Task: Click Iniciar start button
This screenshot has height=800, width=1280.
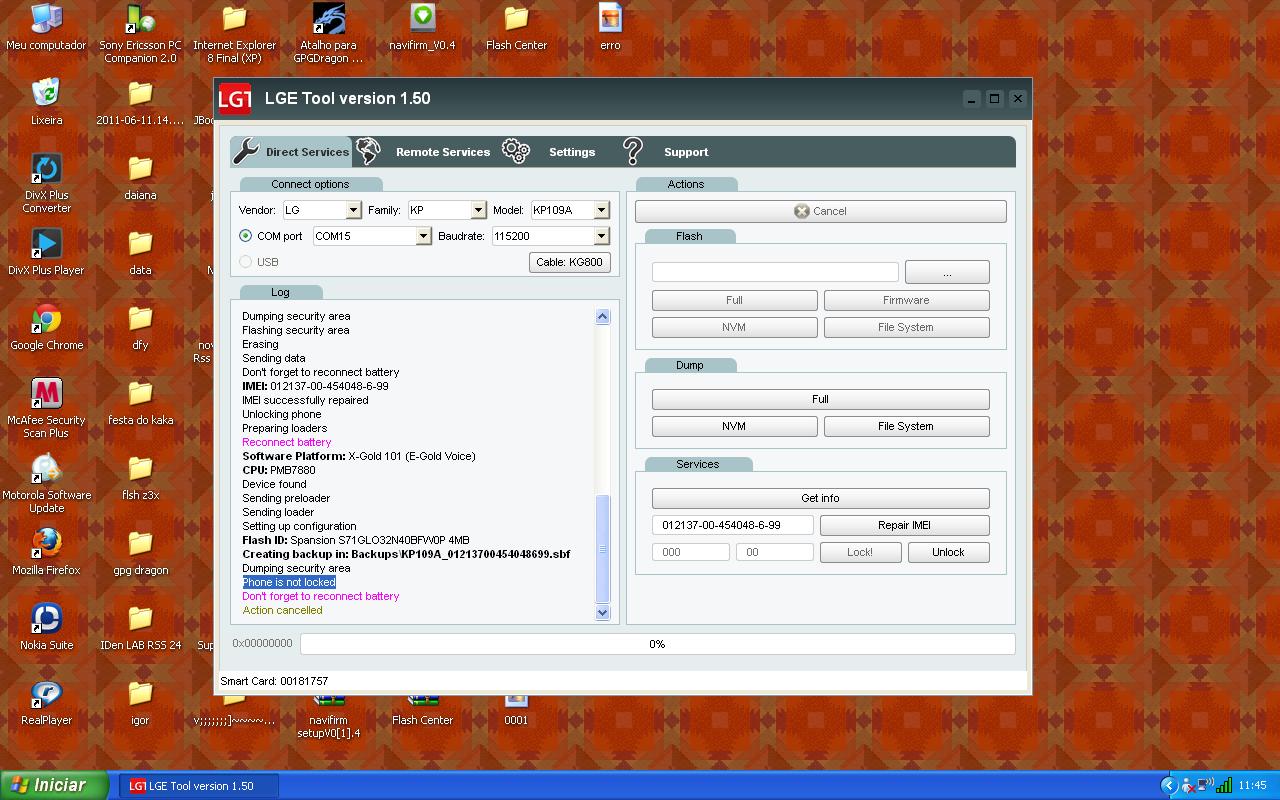Action: pyautogui.click(x=54, y=785)
